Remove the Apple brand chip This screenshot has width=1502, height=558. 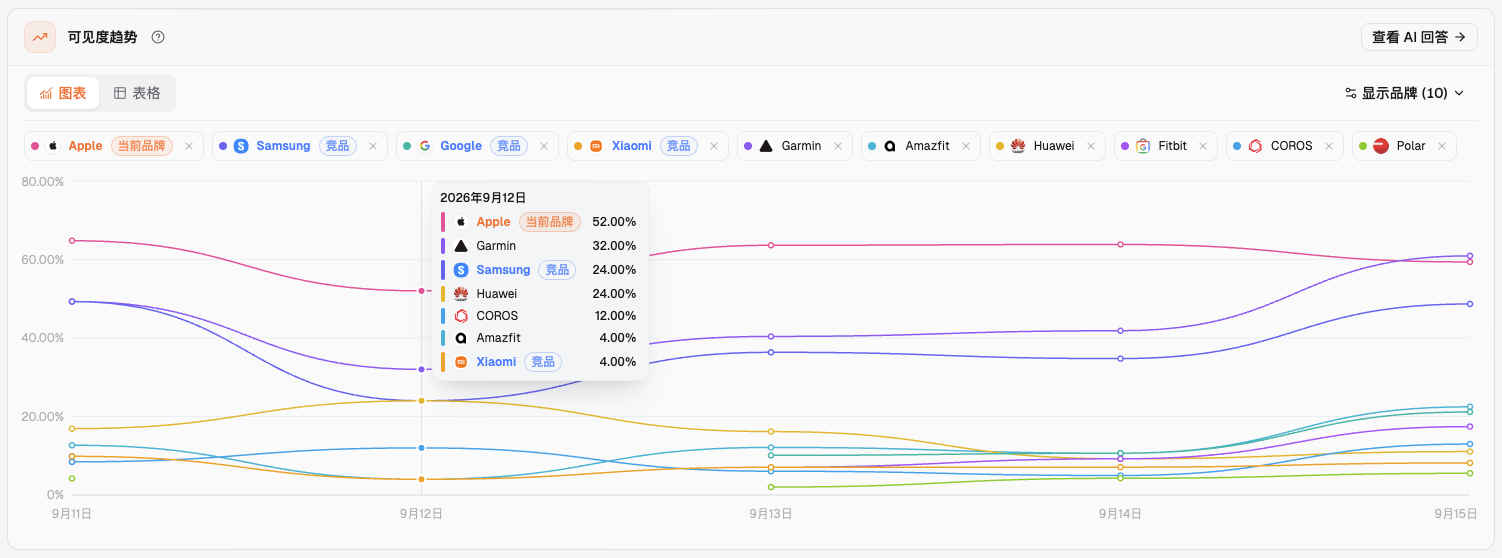click(x=189, y=146)
